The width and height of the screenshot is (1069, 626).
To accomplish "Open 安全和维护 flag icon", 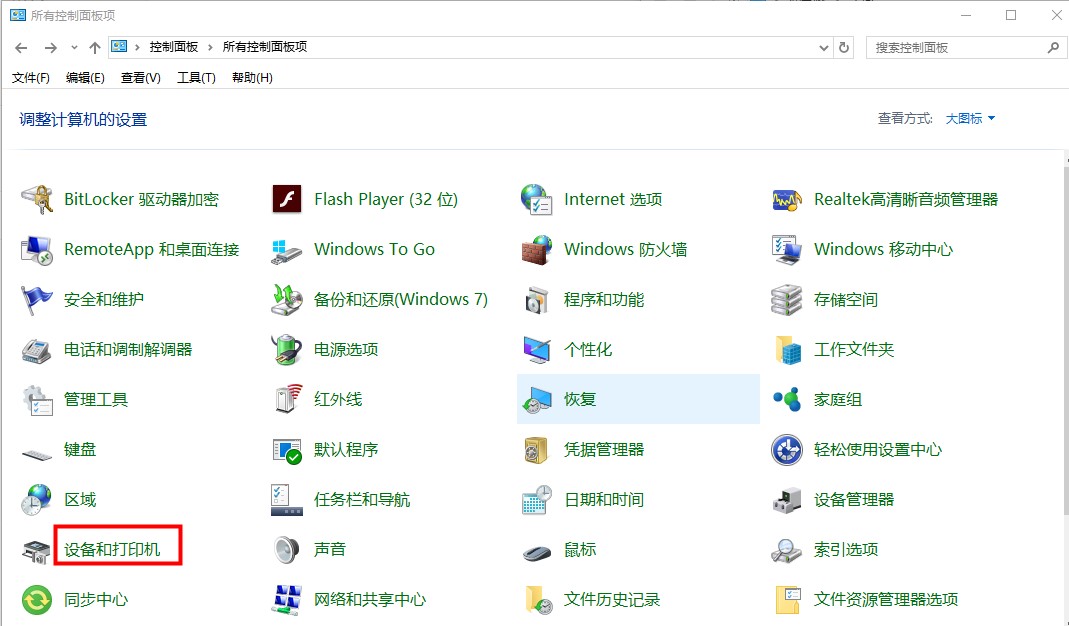I will [x=37, y=300].
